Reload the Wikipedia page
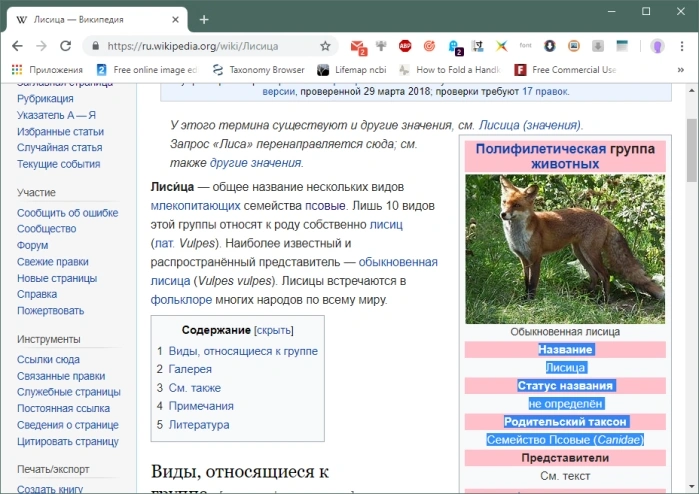This screenshot has height=494, width=699. pyautogui.click(x=66, y=46)
